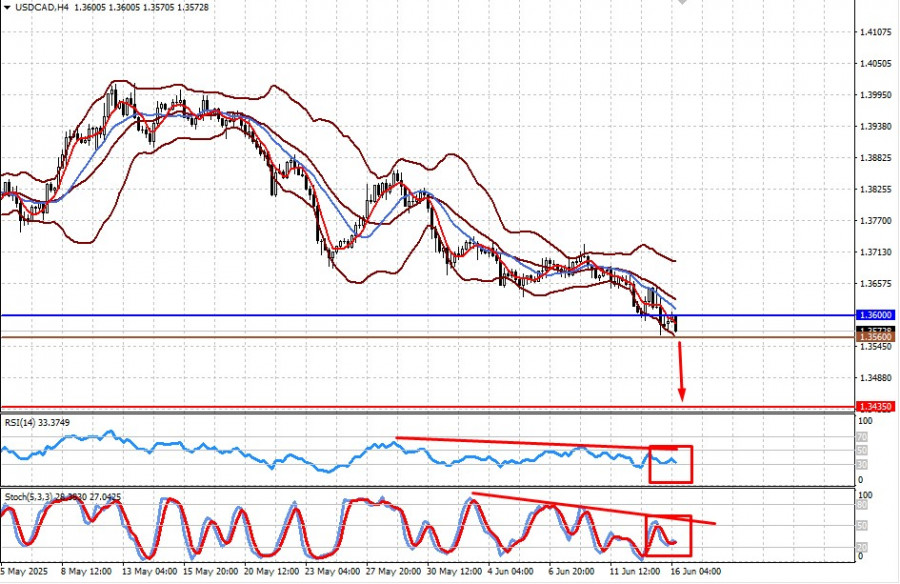Click the 1.38825 price axis label

click(x=876, y=157)
